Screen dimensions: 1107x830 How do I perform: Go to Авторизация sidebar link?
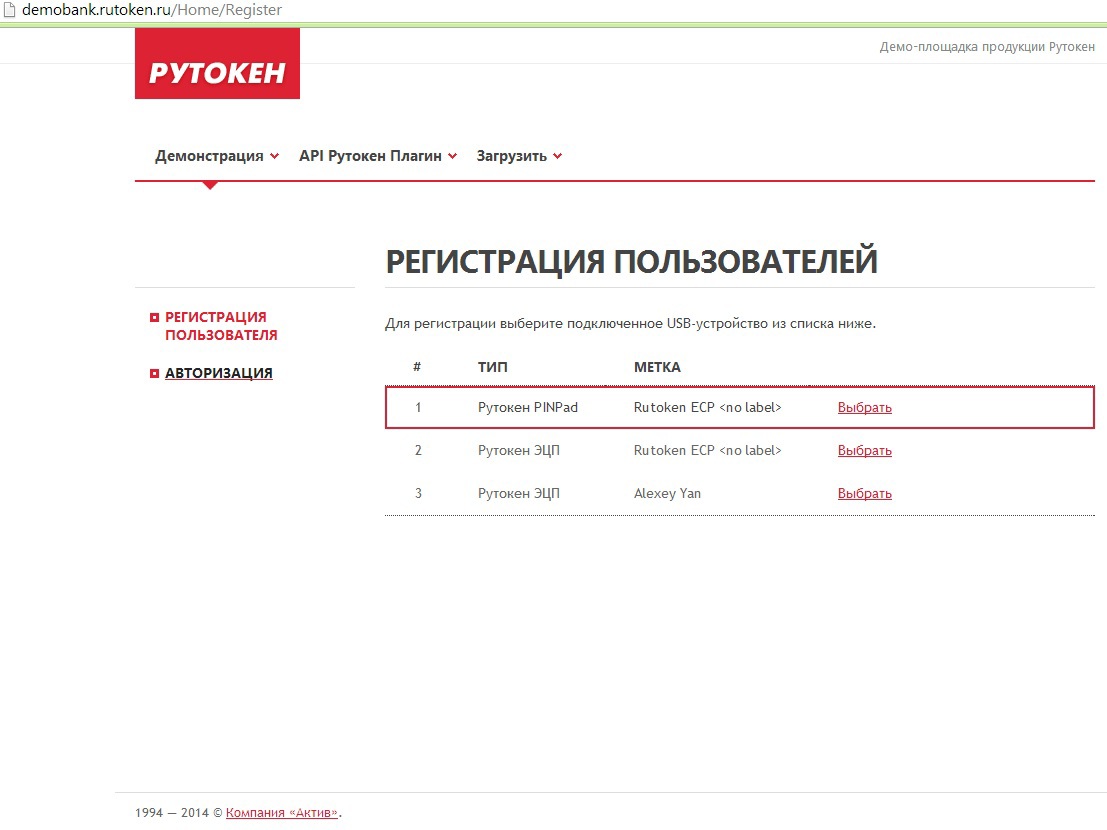219,373
